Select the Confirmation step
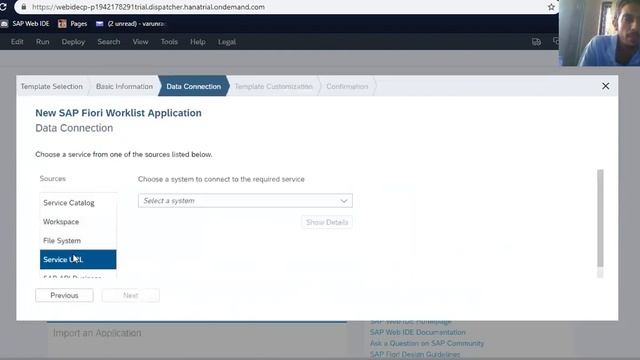The height and width of the screenshot is (360, 640). click(x=347, y=87)
